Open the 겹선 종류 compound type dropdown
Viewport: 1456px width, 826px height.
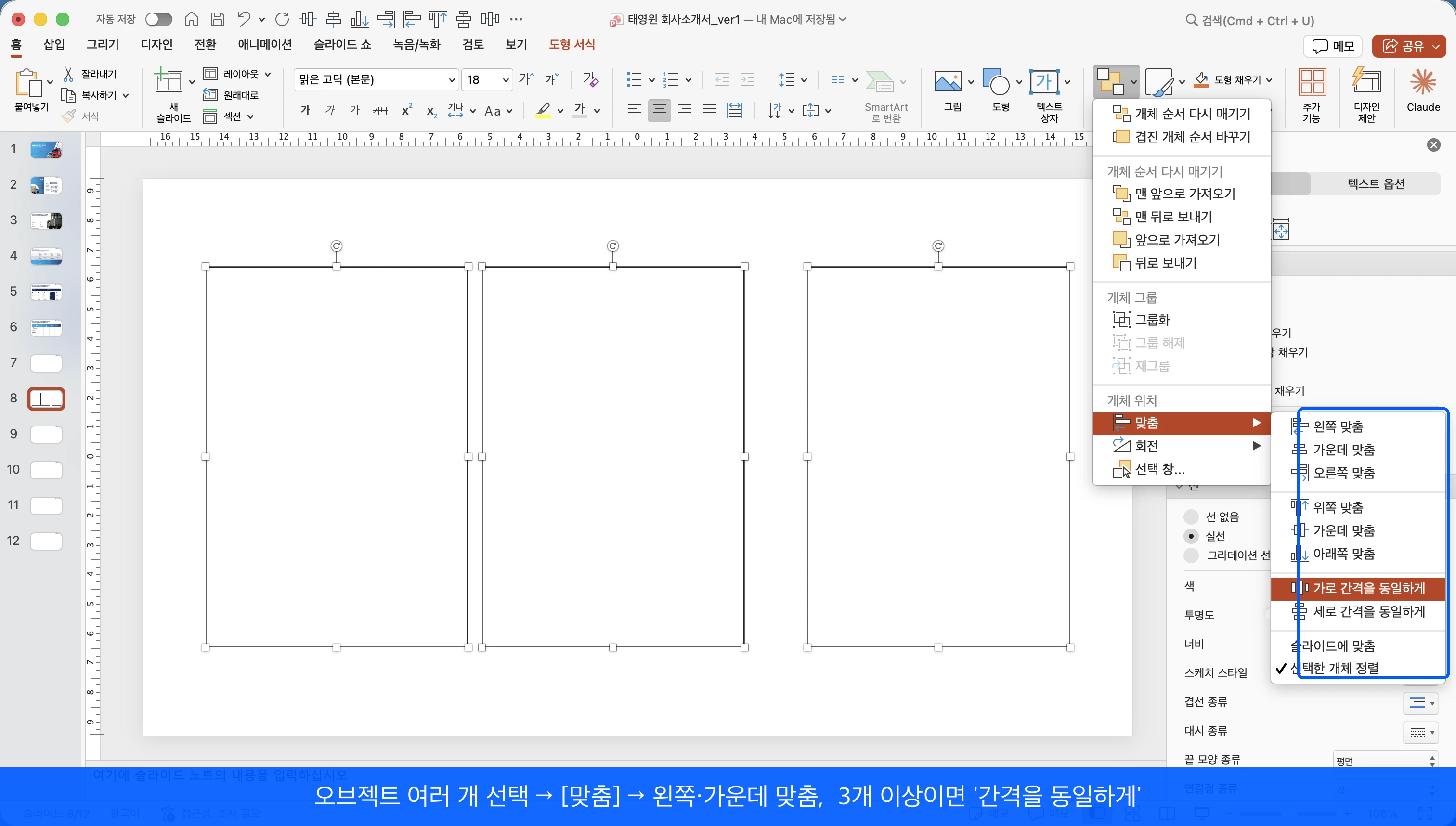click(1420, 703)
